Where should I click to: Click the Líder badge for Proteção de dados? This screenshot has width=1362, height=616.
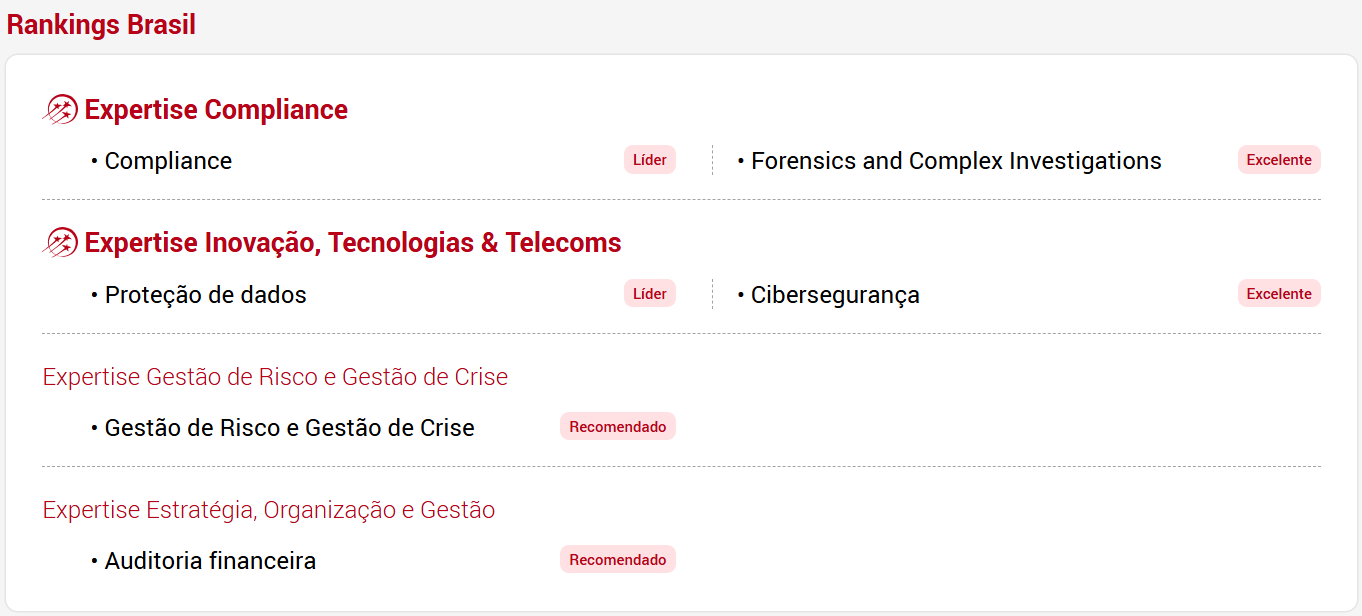click(x=650, y=294)
